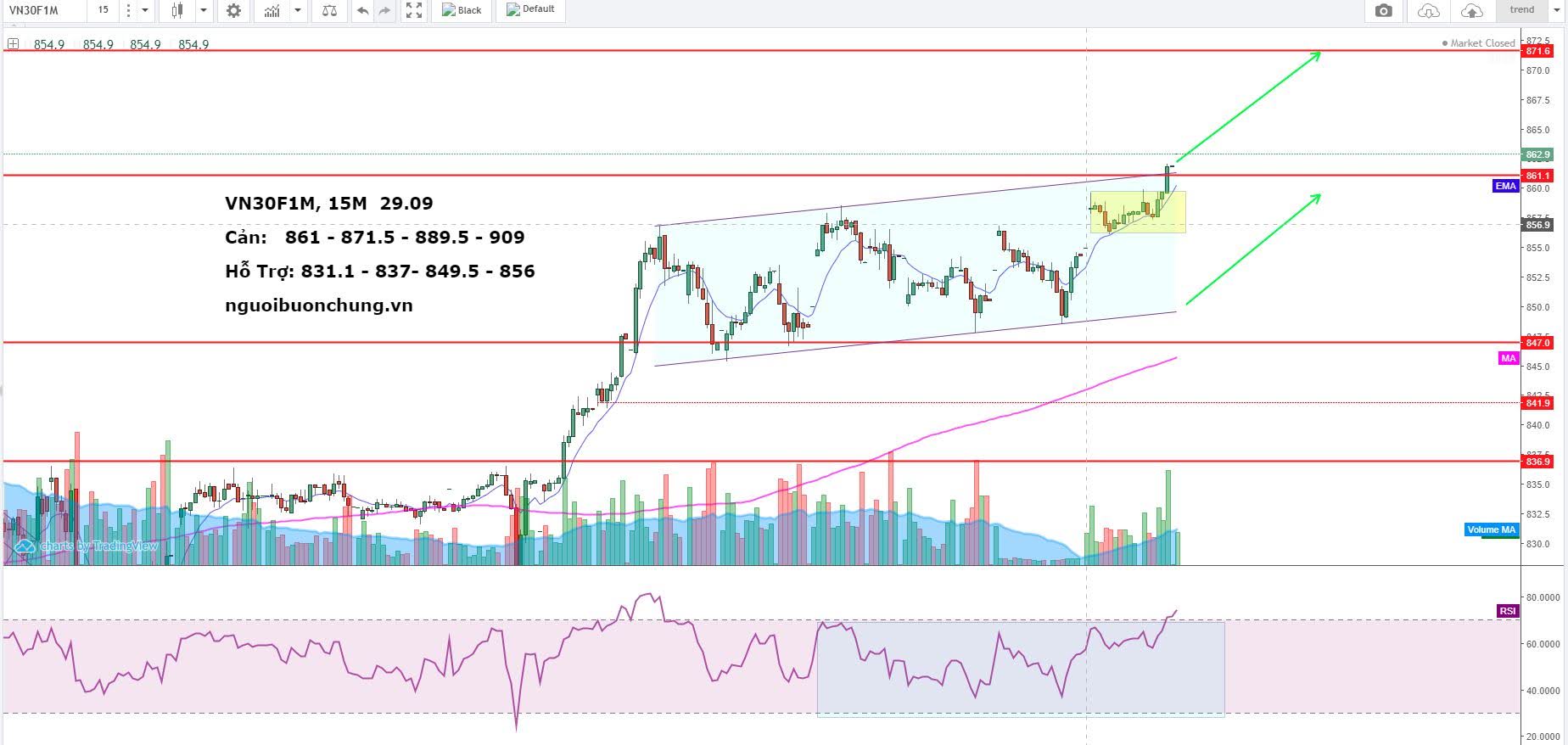Click the 840.0 price axis value
The image size is (1568, 745).
[x=1537, y=425]
